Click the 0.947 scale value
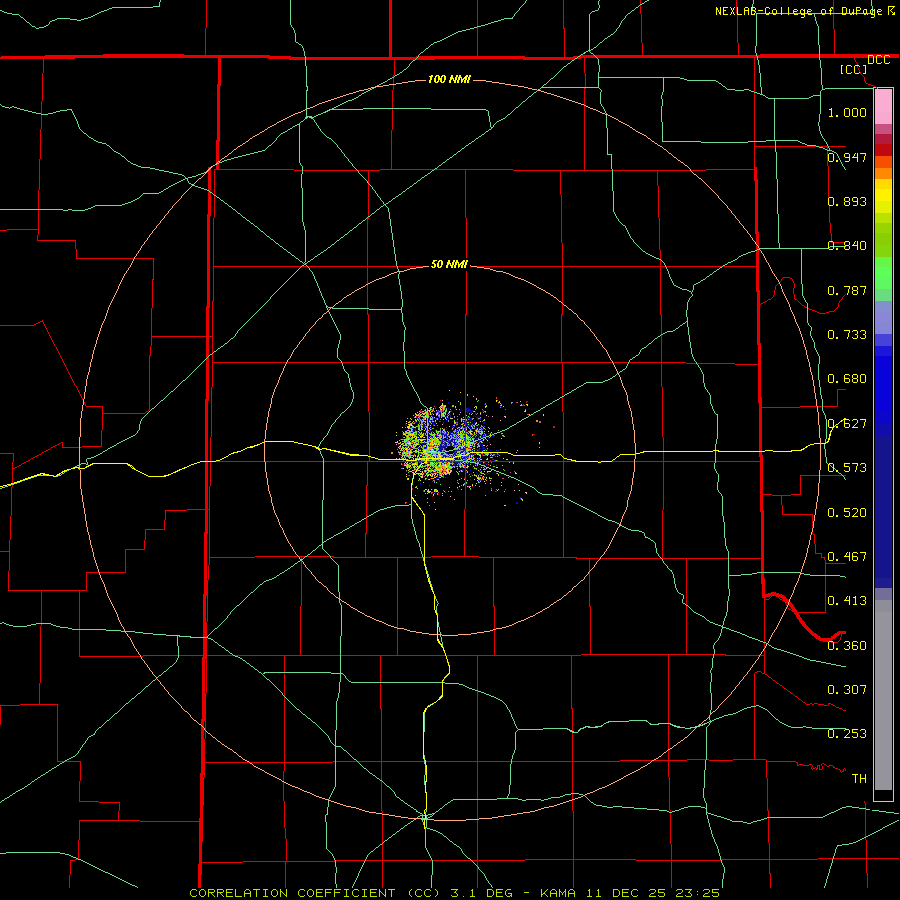The height and width of the screenshot is (900, 900). pyautogui.click(x=847, y=157)
